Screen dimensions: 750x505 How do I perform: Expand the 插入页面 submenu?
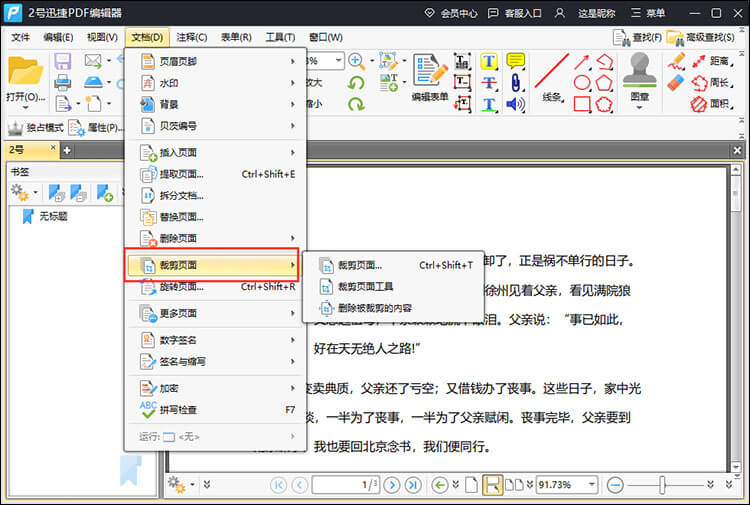(216, 153)
